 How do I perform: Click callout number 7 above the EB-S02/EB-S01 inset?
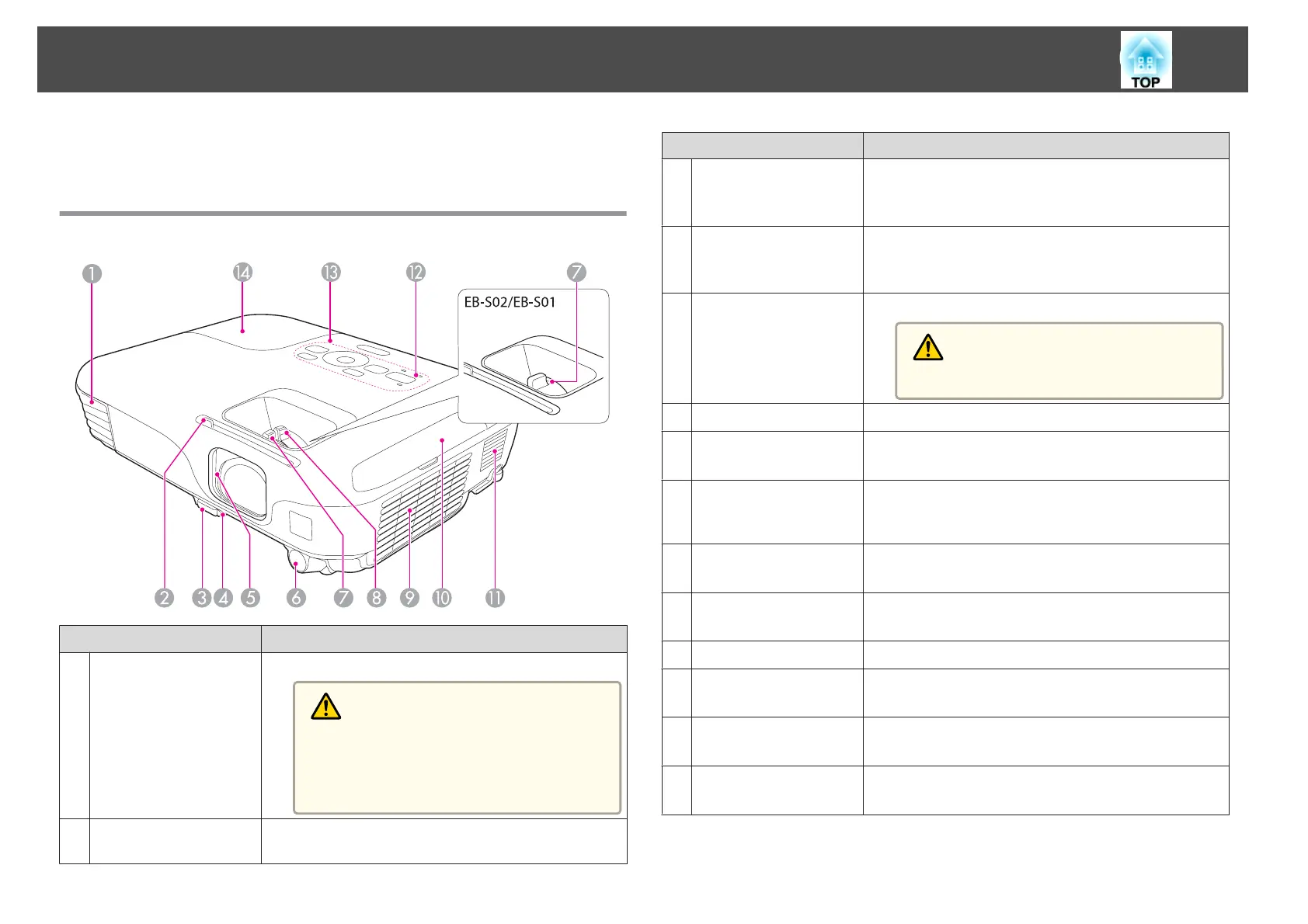point(576,272)
